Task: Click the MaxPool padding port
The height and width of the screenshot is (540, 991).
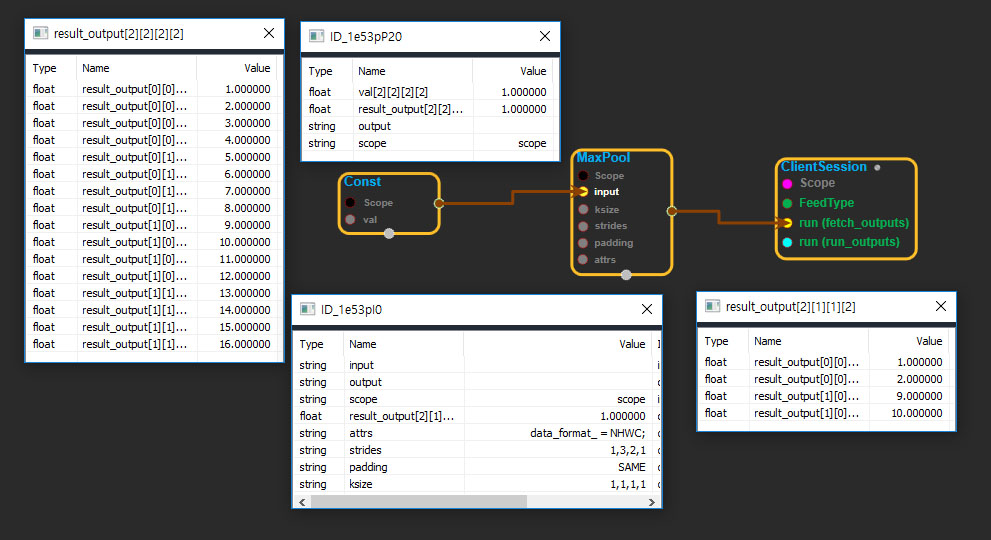Action: tap(583, 243)
